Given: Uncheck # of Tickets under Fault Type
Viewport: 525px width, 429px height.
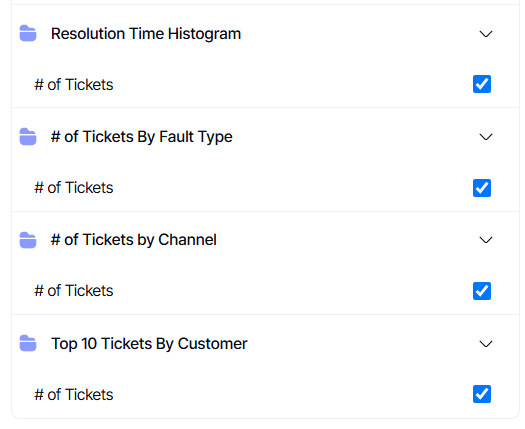Looking at the screenshot, I should pyautogui.click(x=482, y=188).
